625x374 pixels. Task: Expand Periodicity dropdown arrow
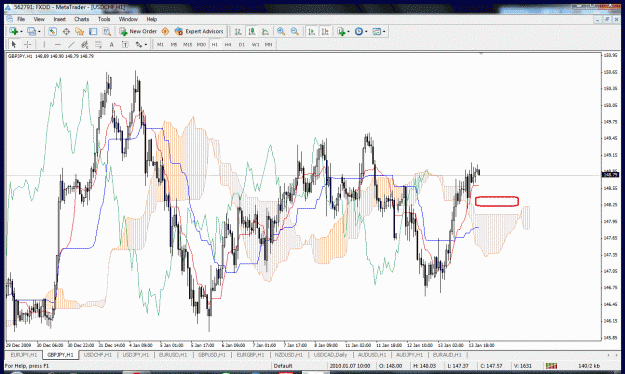(366, 31)
